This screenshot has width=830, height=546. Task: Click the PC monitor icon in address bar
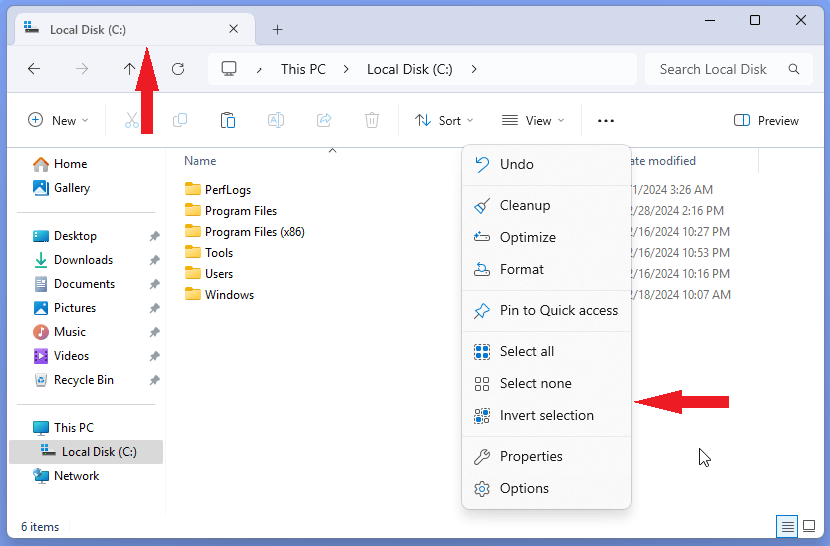tap(229, 69)
